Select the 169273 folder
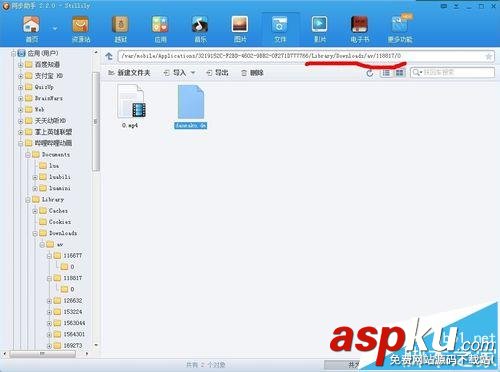The image size is (500, 372). pyautogui.click(x=68, y=345)
